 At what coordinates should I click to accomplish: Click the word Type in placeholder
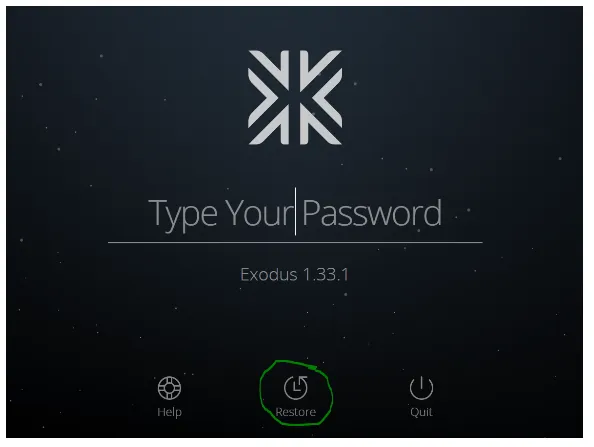(183, 214)
